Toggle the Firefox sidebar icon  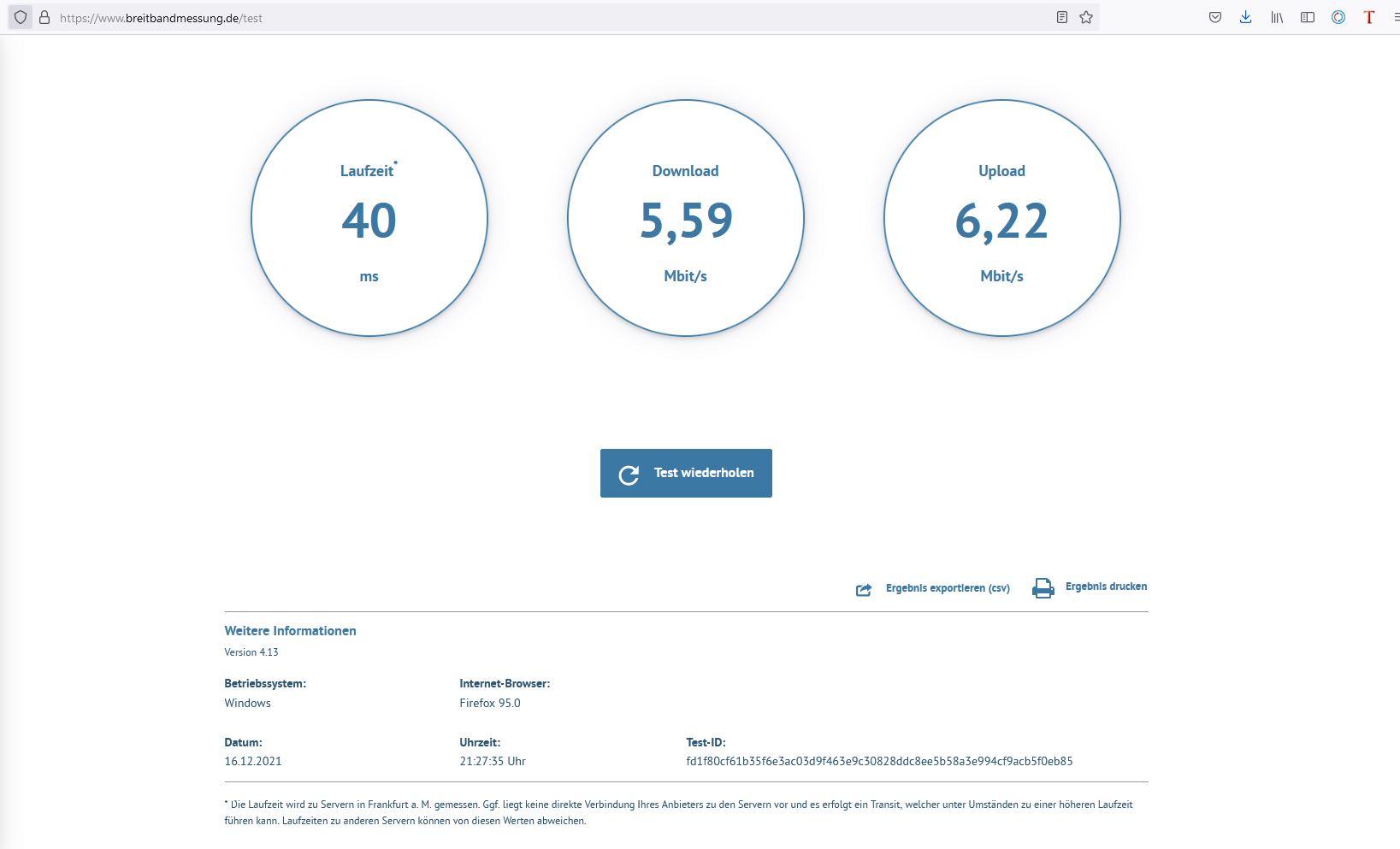click(x=1307, y=17)
